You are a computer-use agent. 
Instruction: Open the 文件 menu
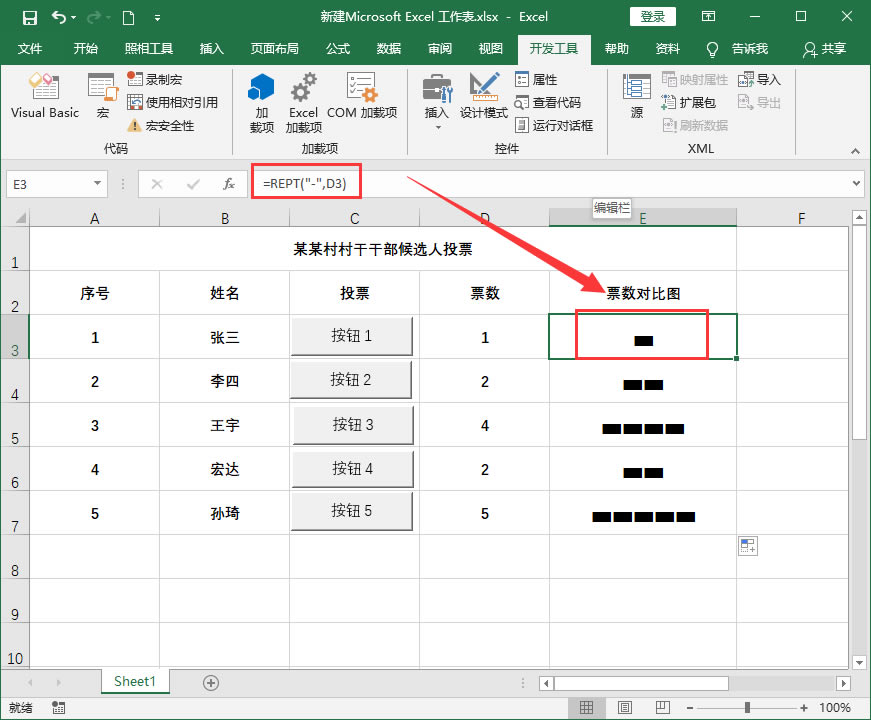(30, 49)
